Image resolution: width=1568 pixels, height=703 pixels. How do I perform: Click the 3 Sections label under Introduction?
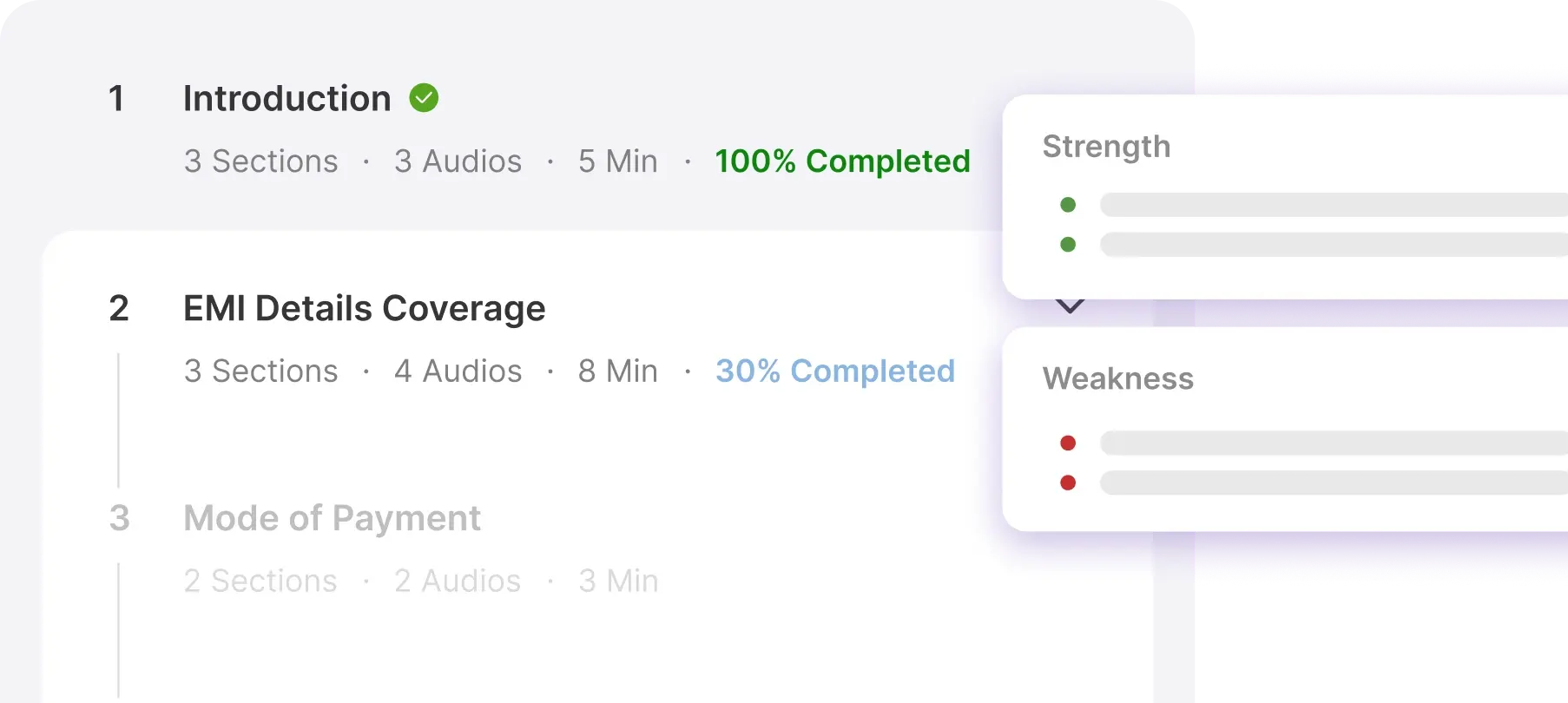(261, 161)
